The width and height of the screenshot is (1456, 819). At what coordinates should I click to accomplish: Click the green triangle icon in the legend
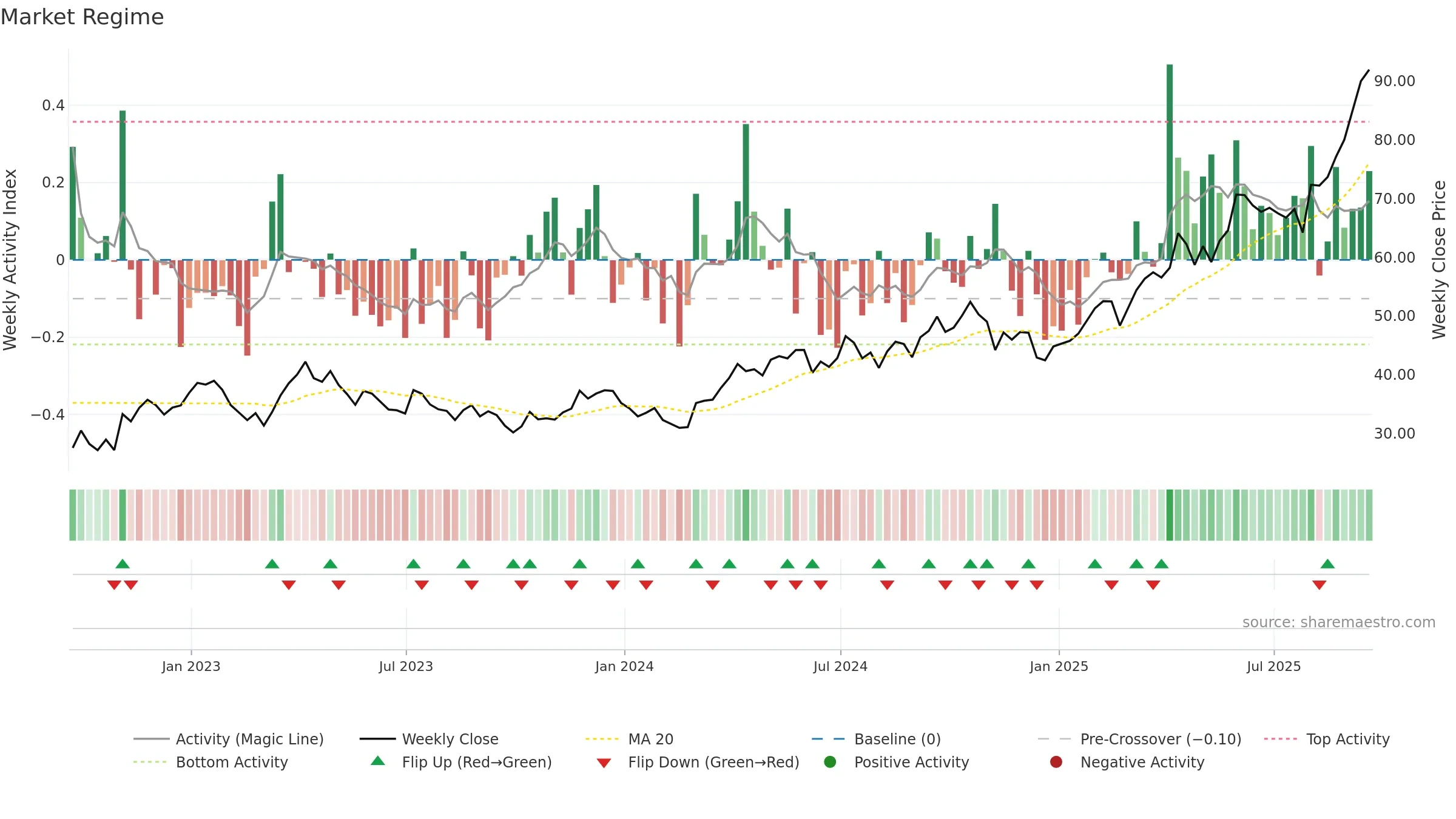point(378,761)
